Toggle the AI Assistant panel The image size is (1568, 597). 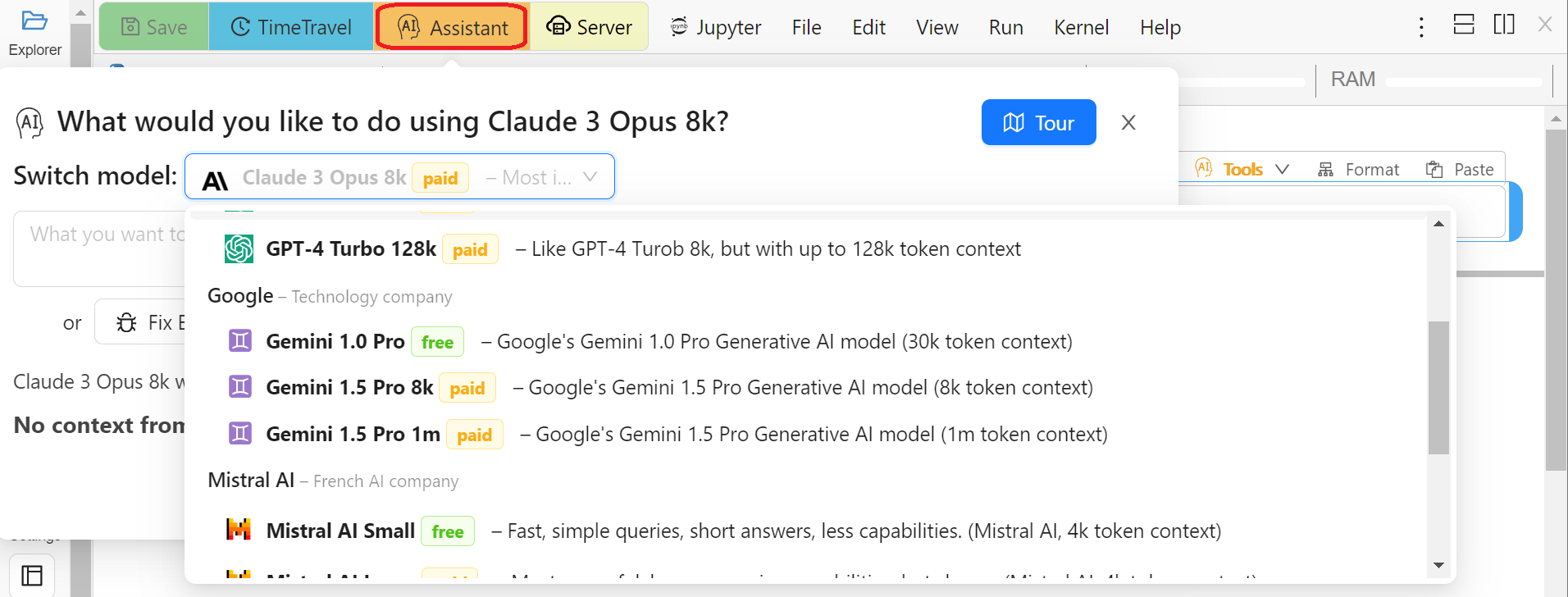452,27
